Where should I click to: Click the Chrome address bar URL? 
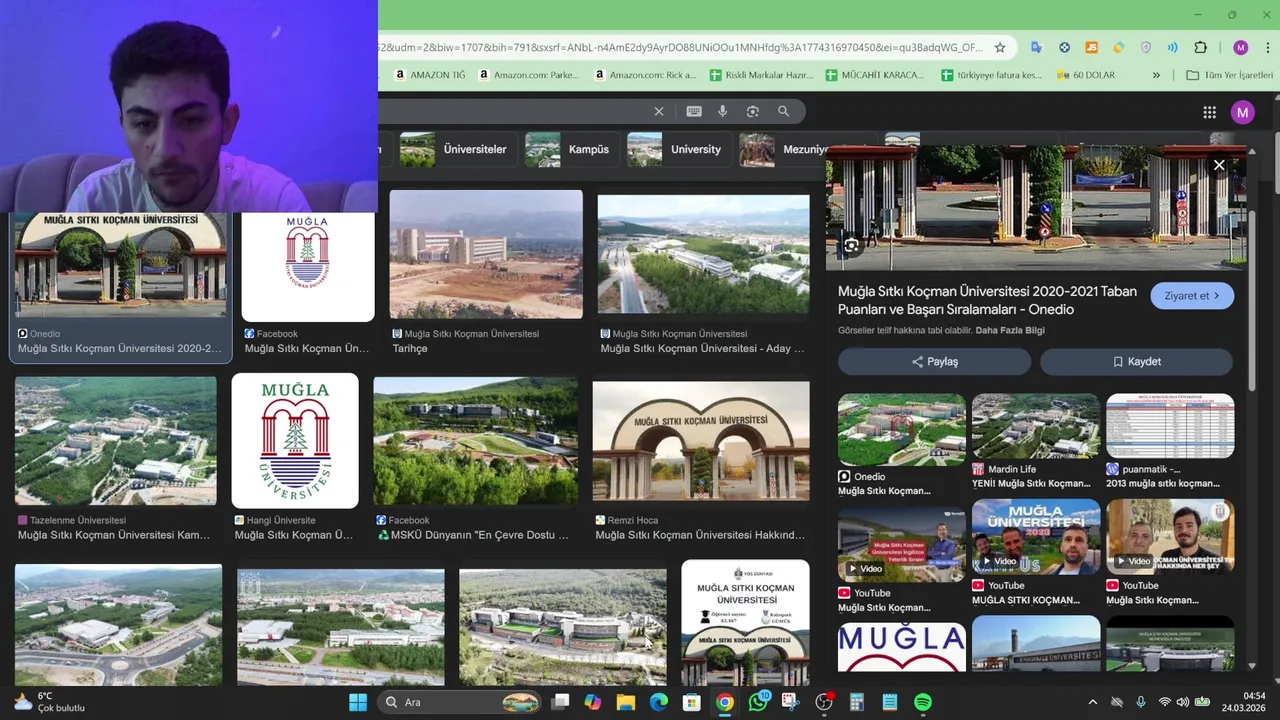coord(680,47)
